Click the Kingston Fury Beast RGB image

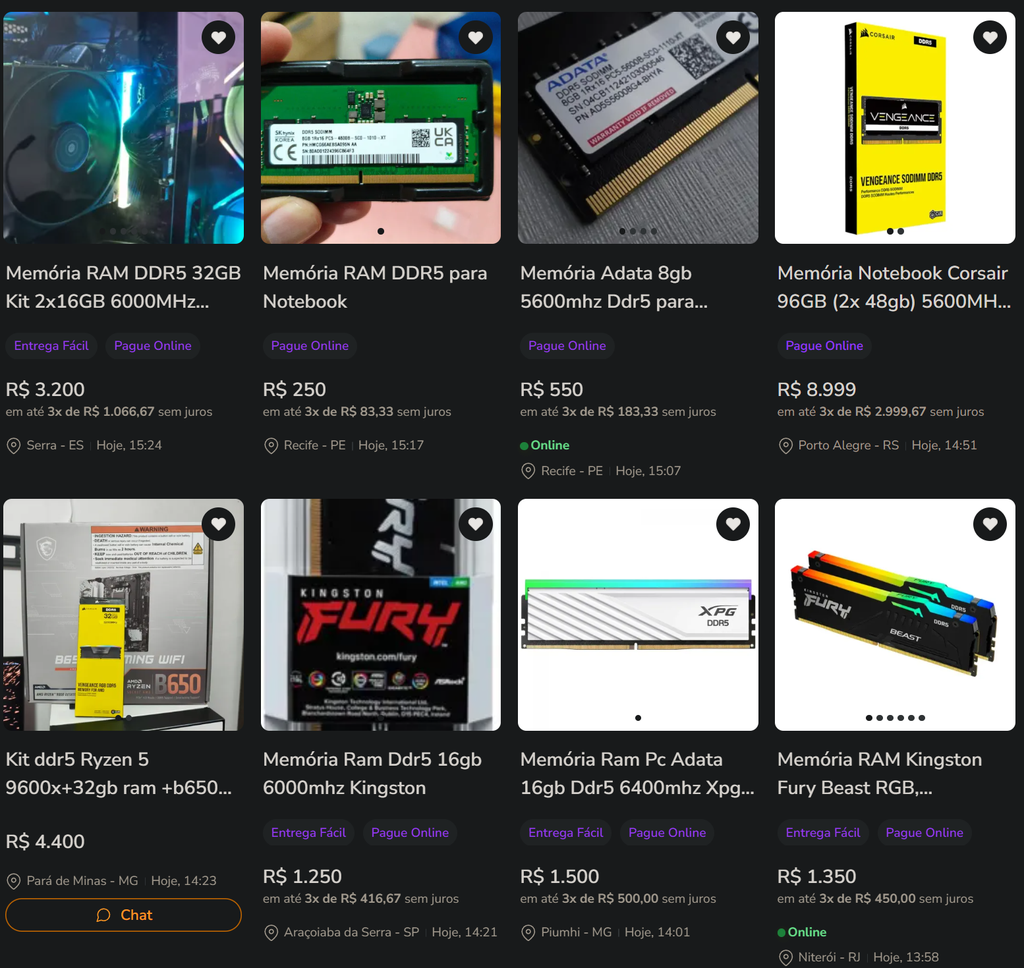[895, 615]
